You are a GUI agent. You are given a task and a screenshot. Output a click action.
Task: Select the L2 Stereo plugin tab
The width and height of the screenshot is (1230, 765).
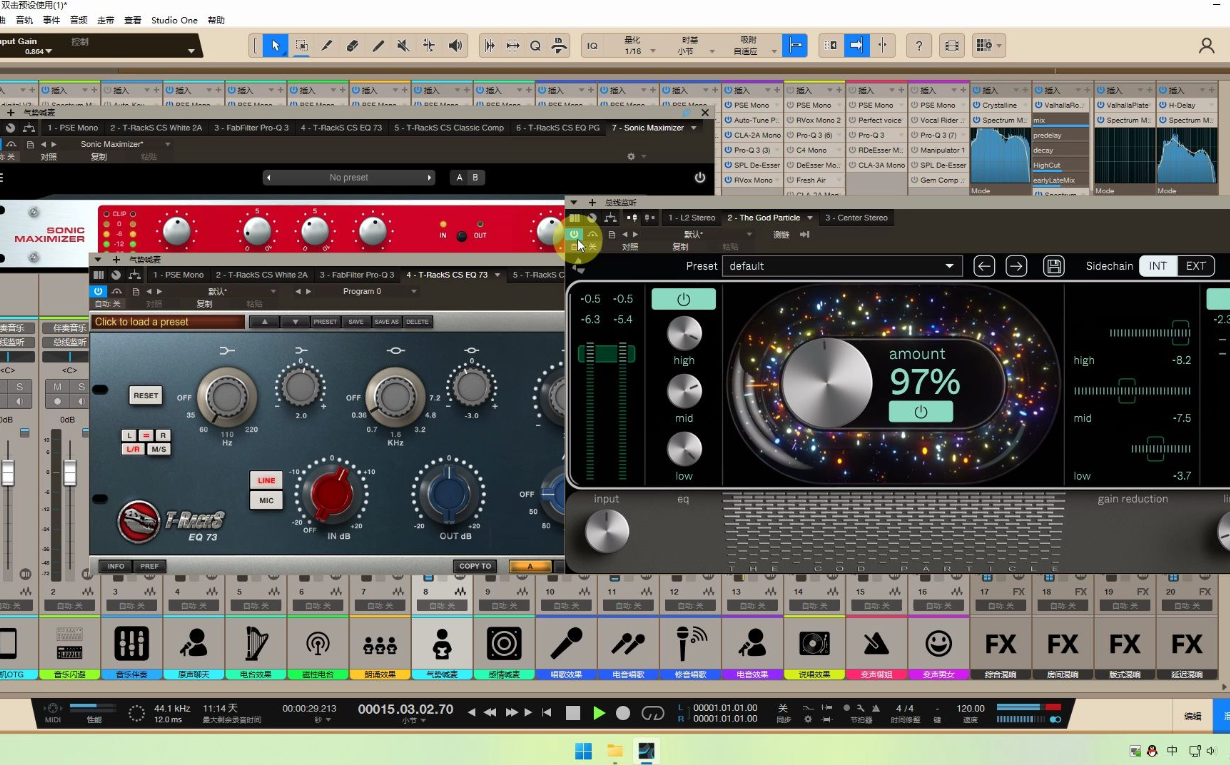(691, 218)
